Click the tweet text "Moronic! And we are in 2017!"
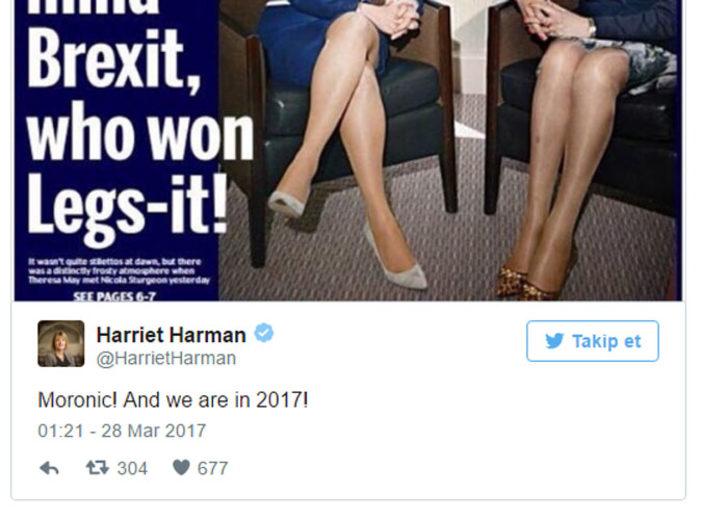Screen dimensions: 728x520 [x=173, y=400]
